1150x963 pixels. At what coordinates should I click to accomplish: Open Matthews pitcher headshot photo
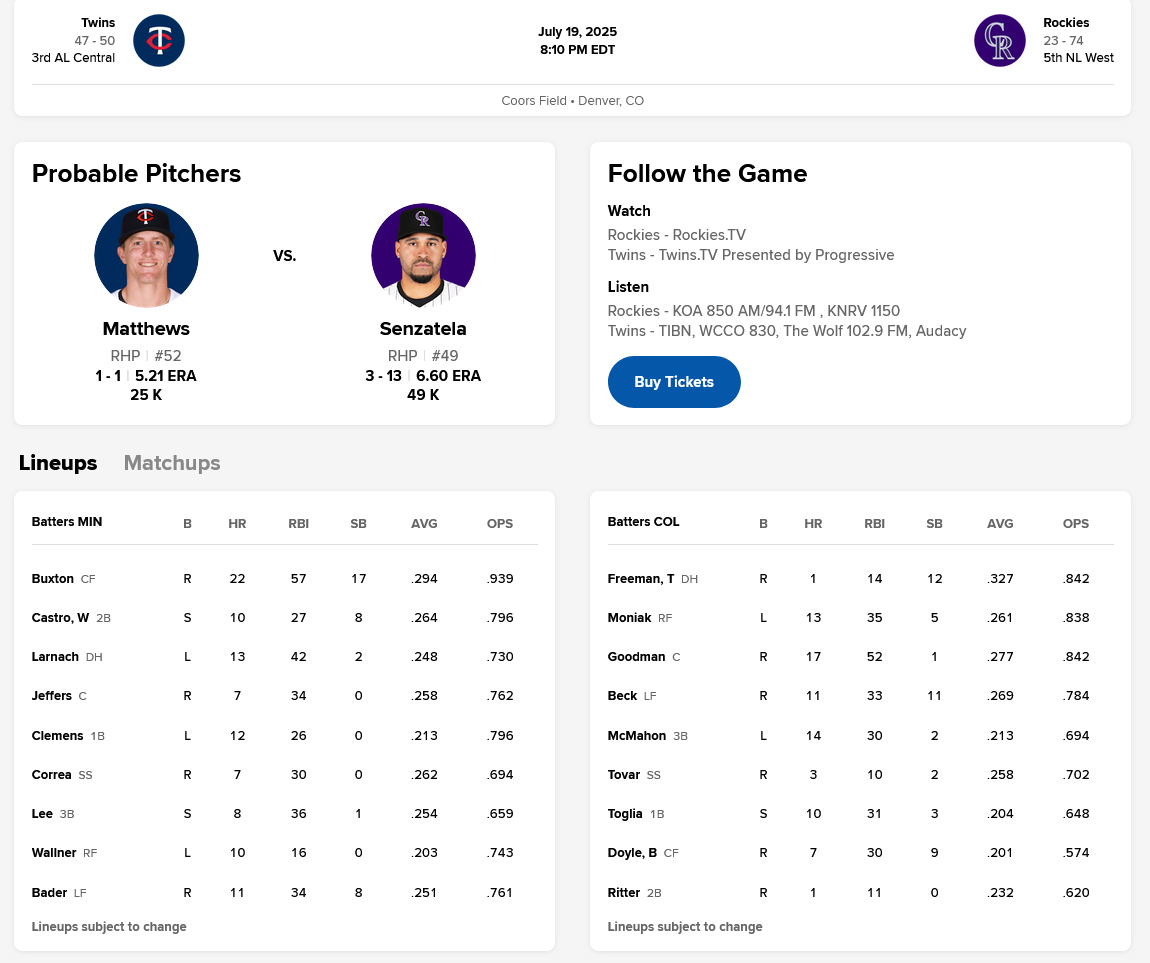coord(146,255)
